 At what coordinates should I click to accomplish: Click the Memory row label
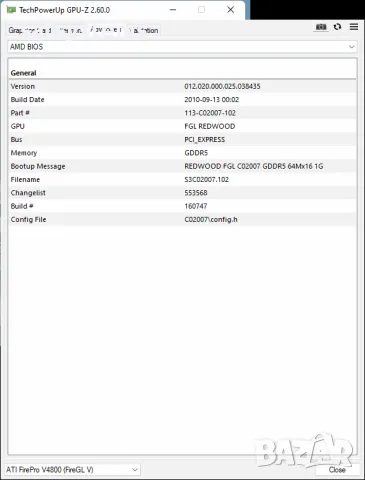click(24, 153)
